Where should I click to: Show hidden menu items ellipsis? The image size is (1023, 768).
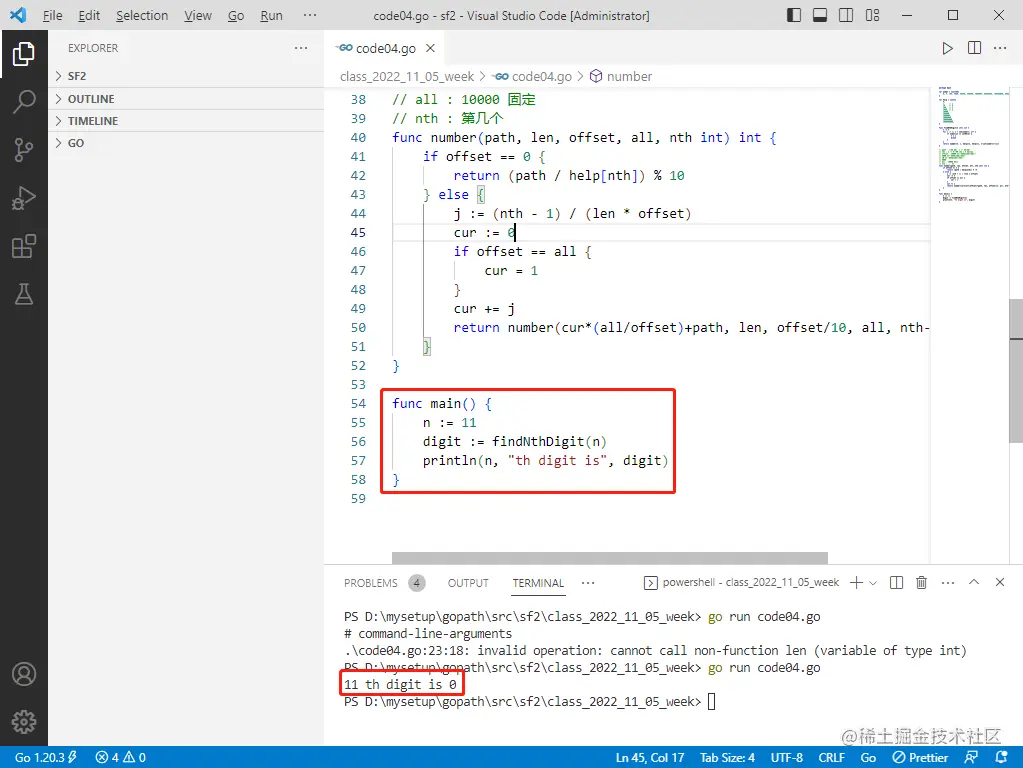click(x=310, y=15)
